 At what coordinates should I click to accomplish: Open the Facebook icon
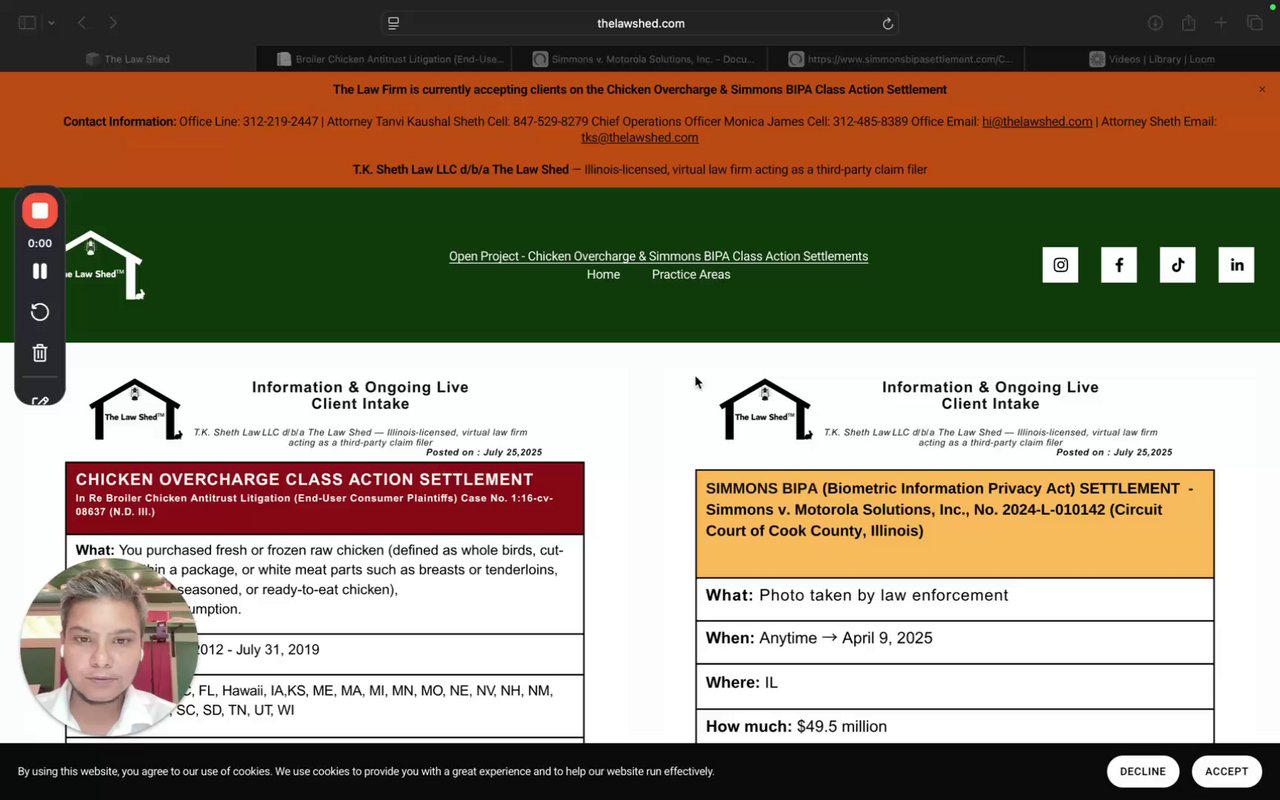click(1119, 265)
